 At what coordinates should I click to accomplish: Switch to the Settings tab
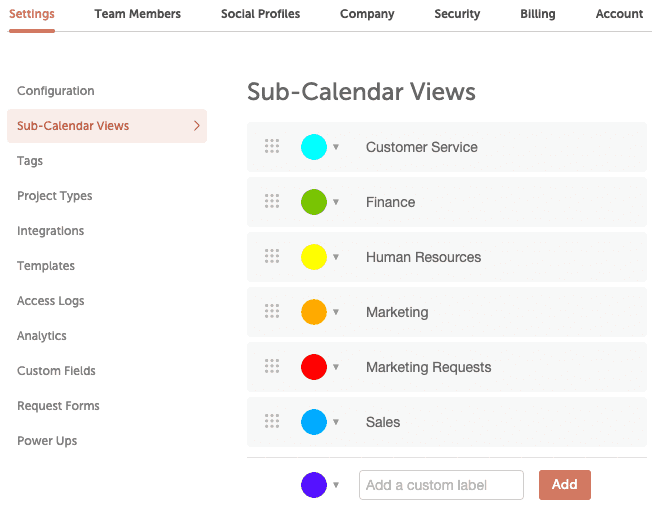pos(32,14)
